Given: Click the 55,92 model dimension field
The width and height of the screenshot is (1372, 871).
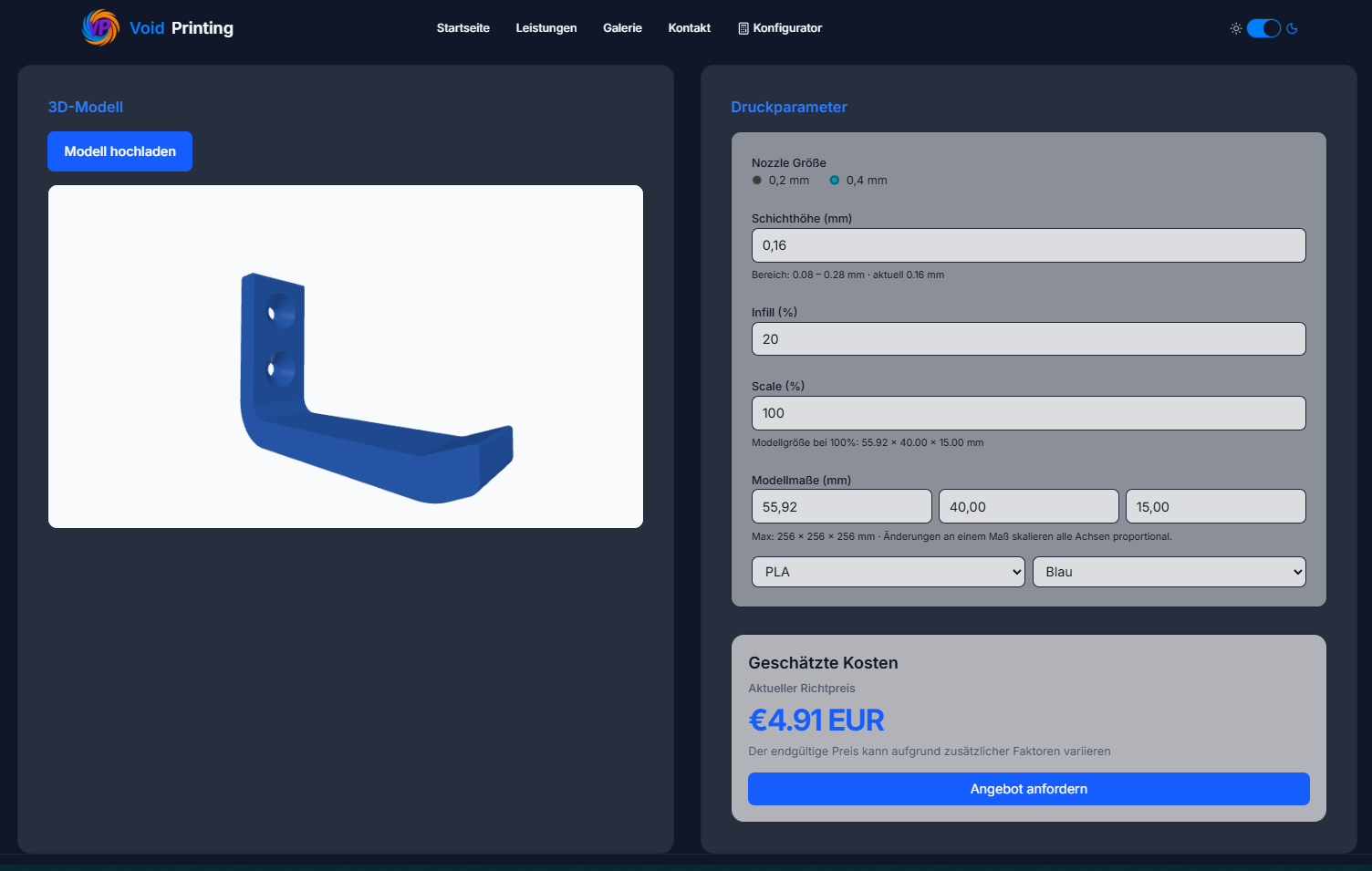Looking at the screenshot, I should [841, 506].
